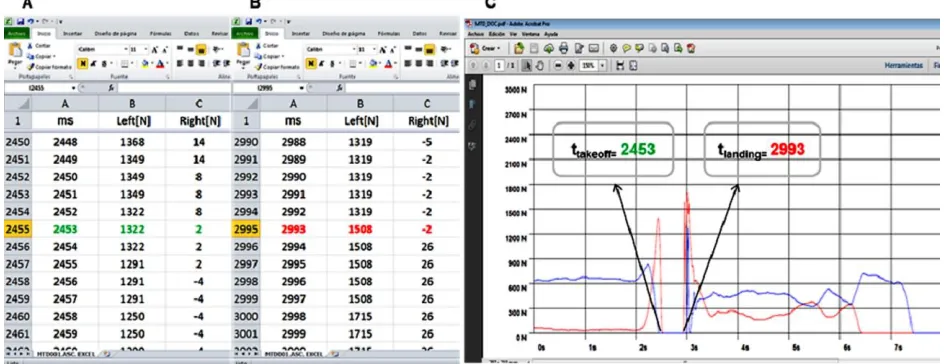The width and height of the screenshot is (944, 364).
Task: Click fill color bucket in Excel window A
Action: [145, 64]
